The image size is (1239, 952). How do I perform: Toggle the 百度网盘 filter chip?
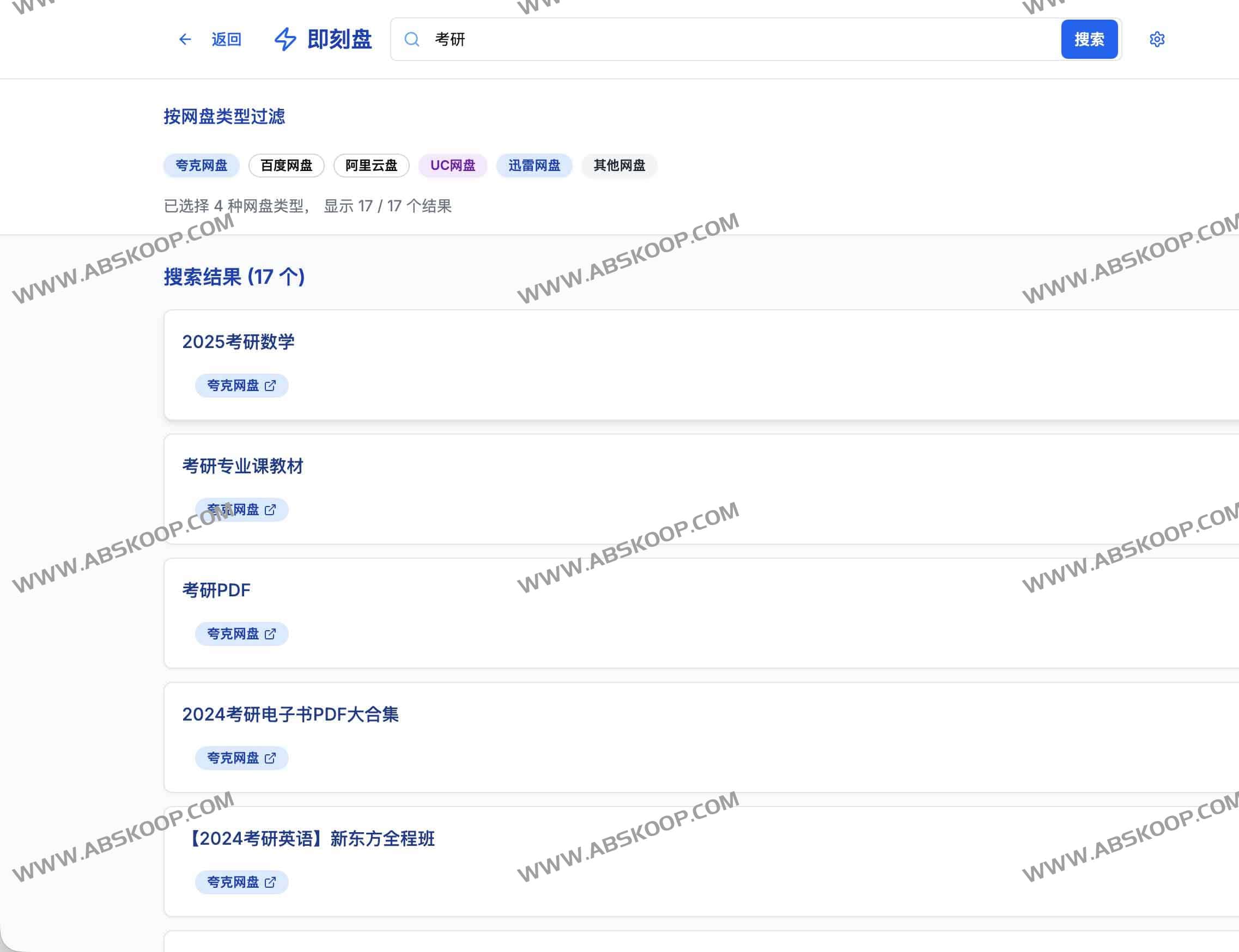(286, 166)
